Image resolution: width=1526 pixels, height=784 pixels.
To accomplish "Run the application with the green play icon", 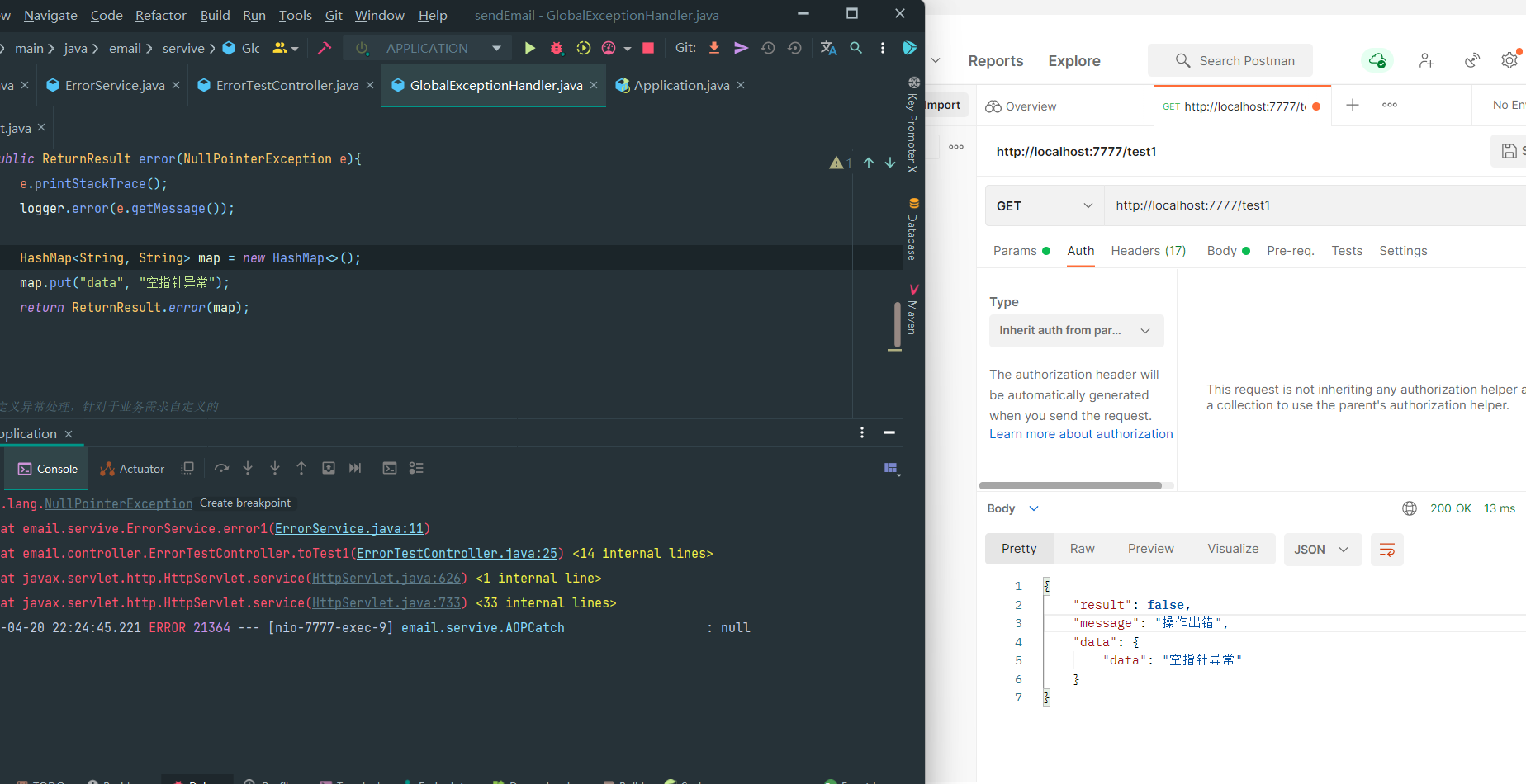I will tap(529, 49).
